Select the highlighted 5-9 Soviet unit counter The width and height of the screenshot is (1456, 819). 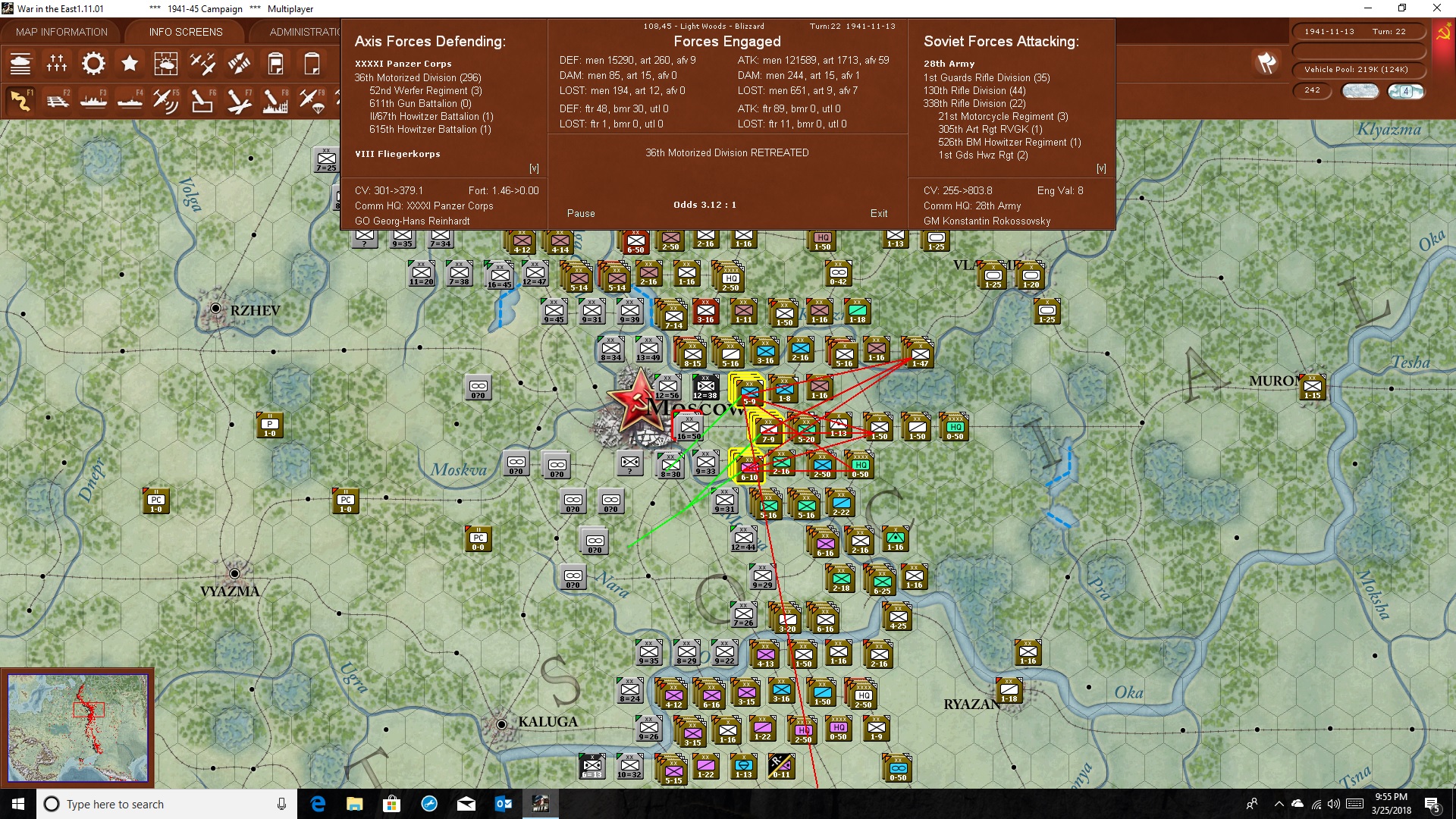[x=748, y=391]
